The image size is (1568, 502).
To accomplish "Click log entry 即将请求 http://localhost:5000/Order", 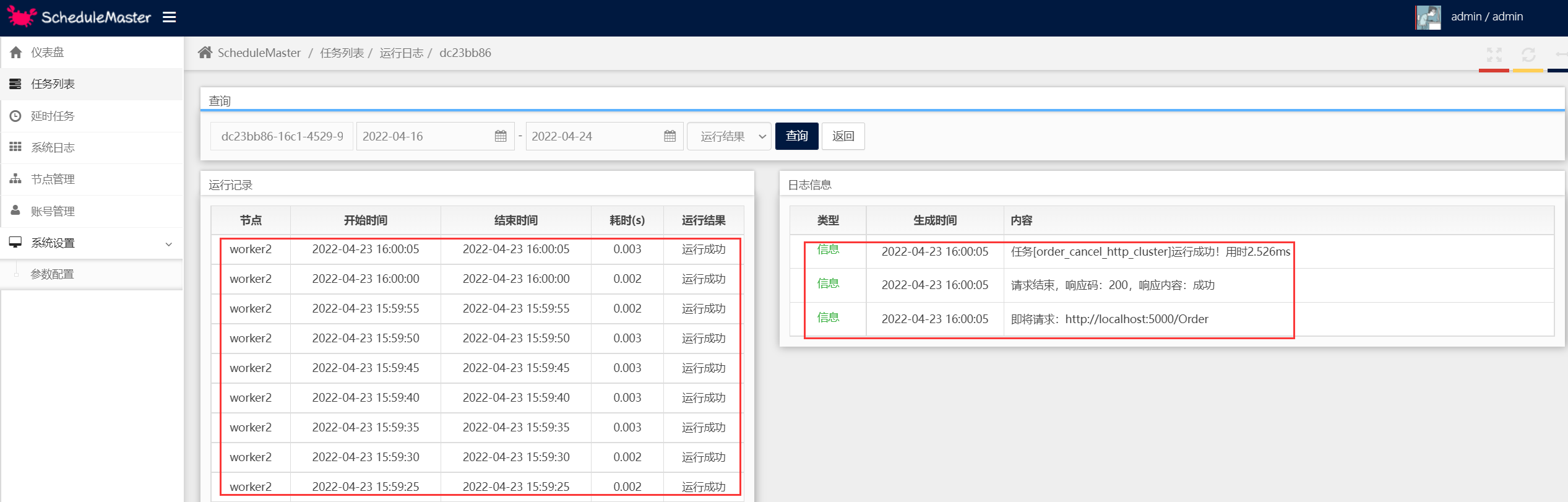I will (1172, 319).
